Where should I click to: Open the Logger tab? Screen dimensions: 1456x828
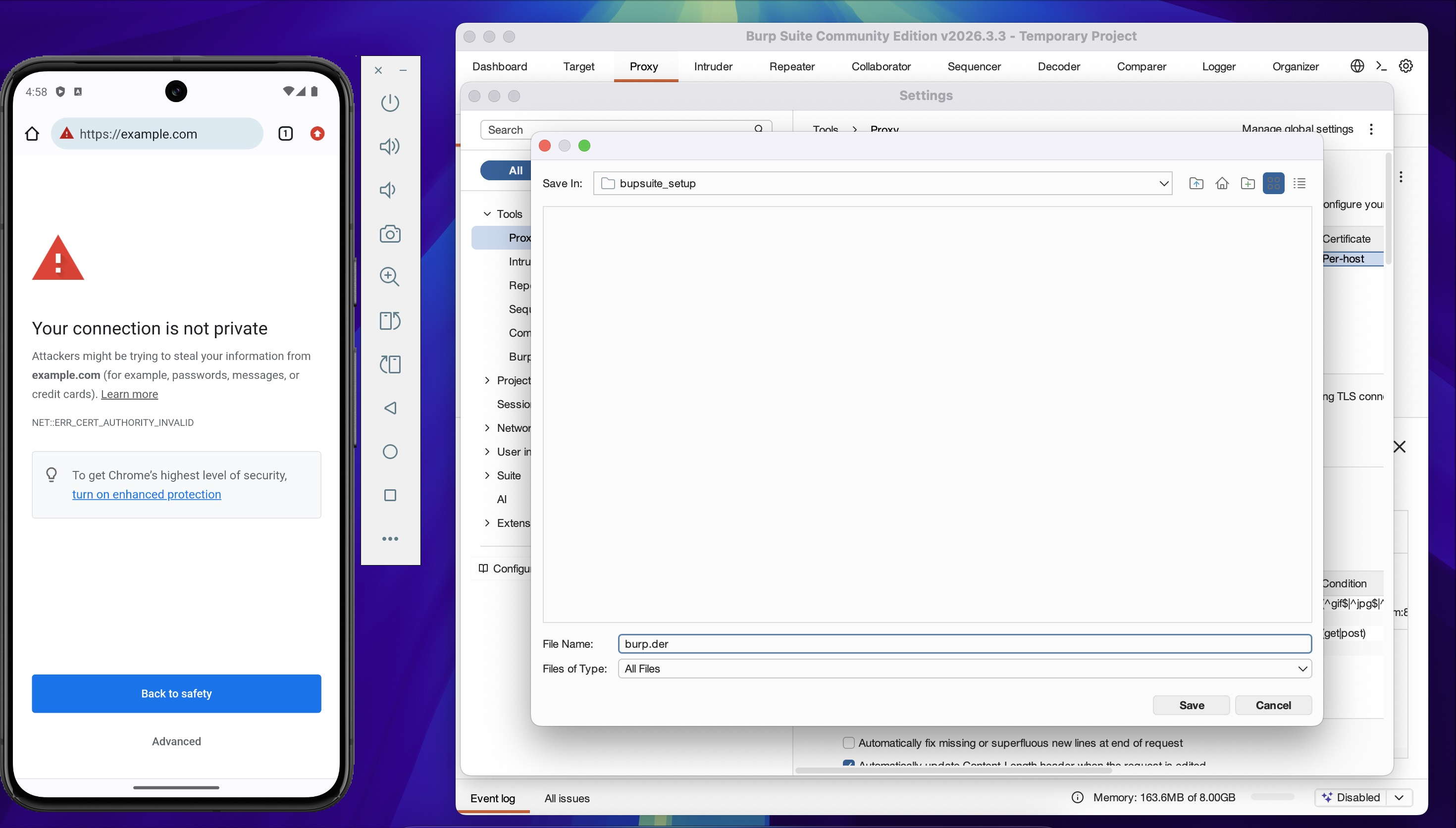(1218, 66)
